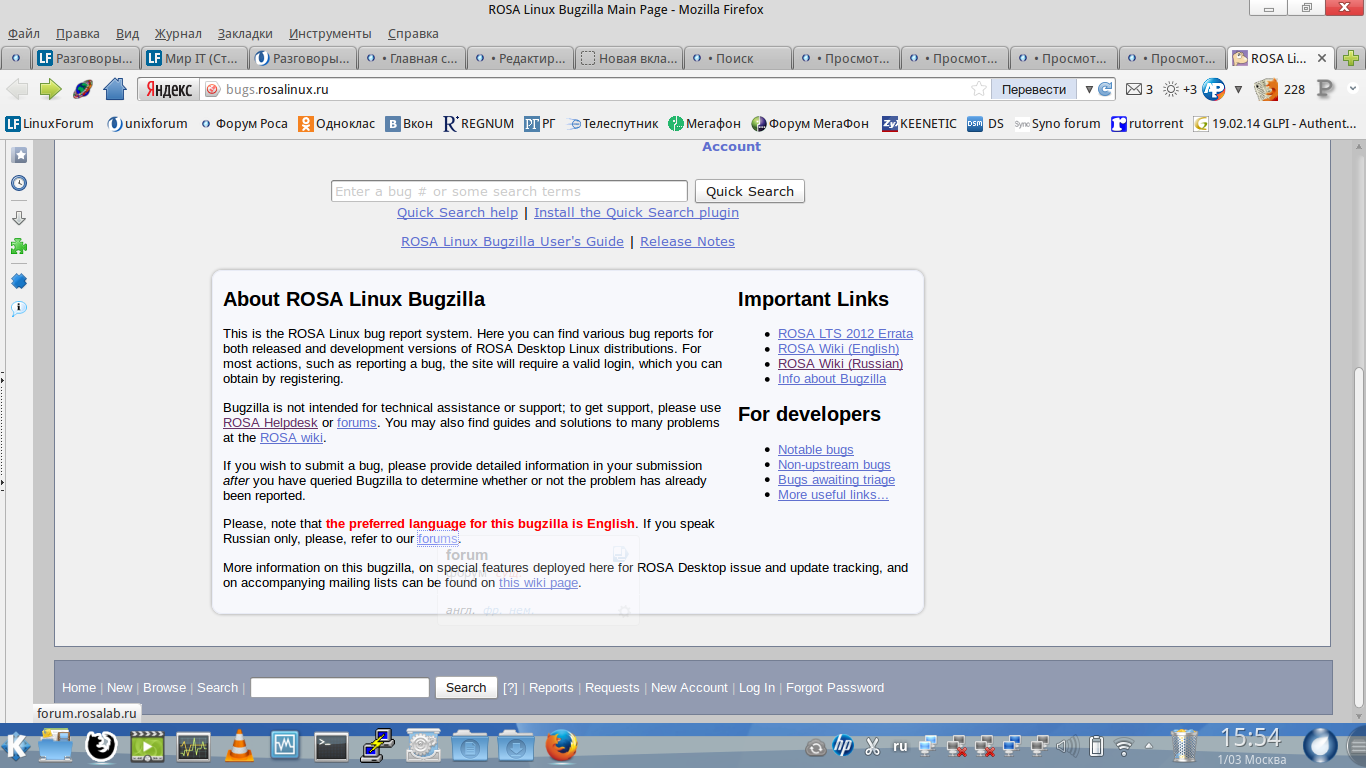Viewport: 1366px width, 768px height.
Task: Focus the footer search input field
Action: point(340,687)
